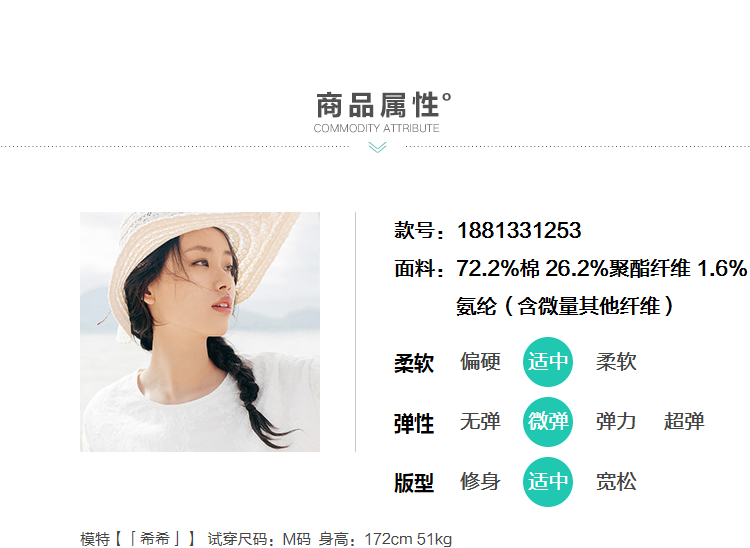750x548 pixels.
Task: Click the 商品属性 section heading
Action: coord(383,105)
